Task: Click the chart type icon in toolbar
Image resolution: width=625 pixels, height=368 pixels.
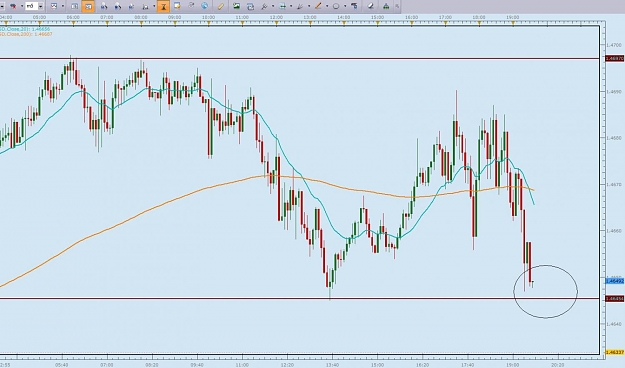Action: tap(54, 6)
